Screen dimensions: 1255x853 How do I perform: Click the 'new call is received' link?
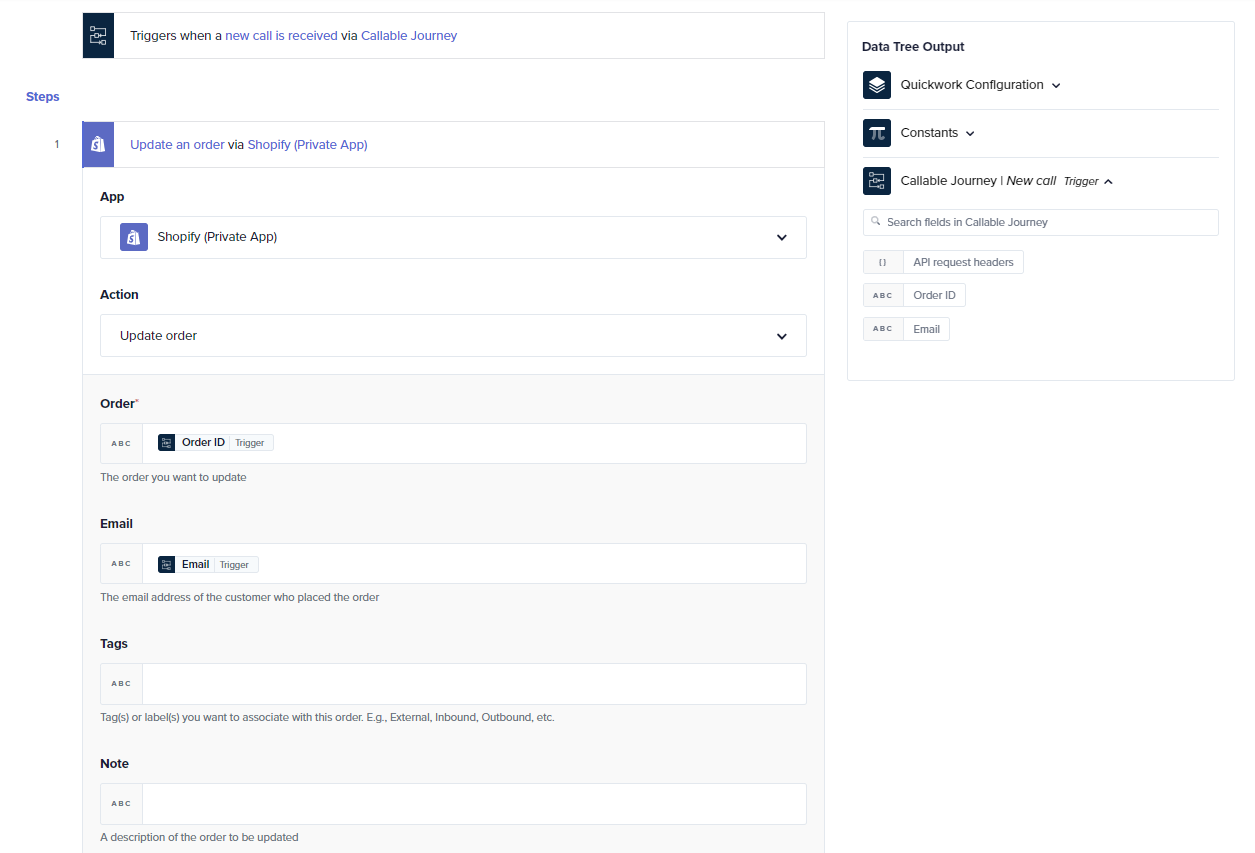click(x=281, y=35)
